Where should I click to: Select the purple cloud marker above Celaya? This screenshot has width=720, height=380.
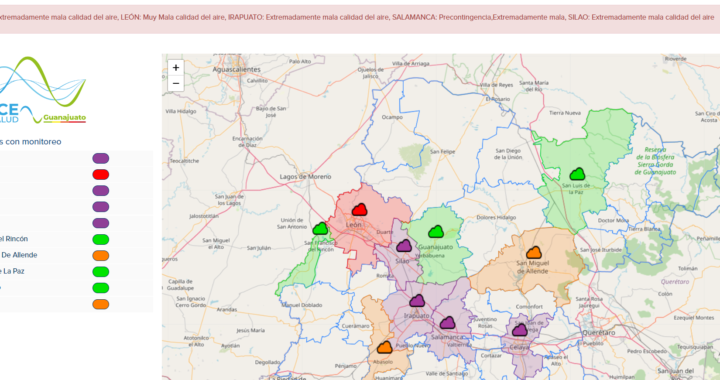[519, 330]
